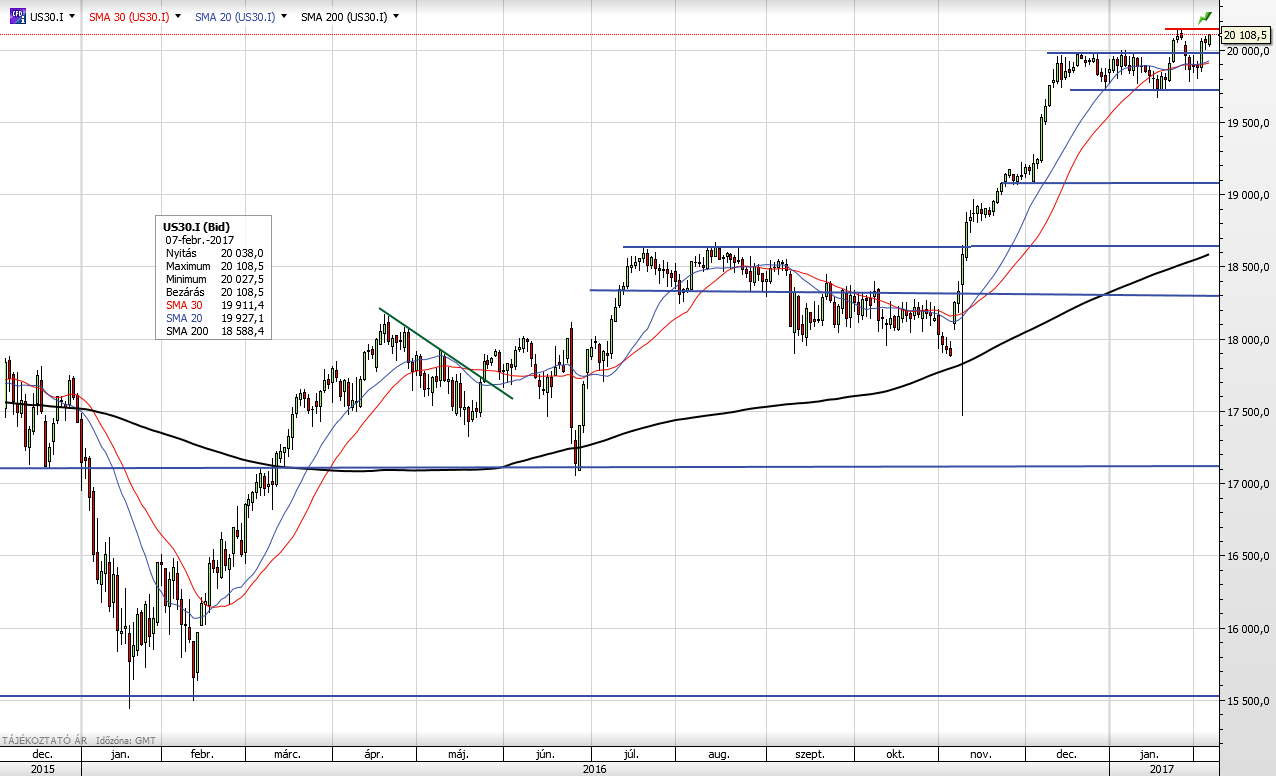Click the Minimum value 20 027,5

click(x=242, y=280)
